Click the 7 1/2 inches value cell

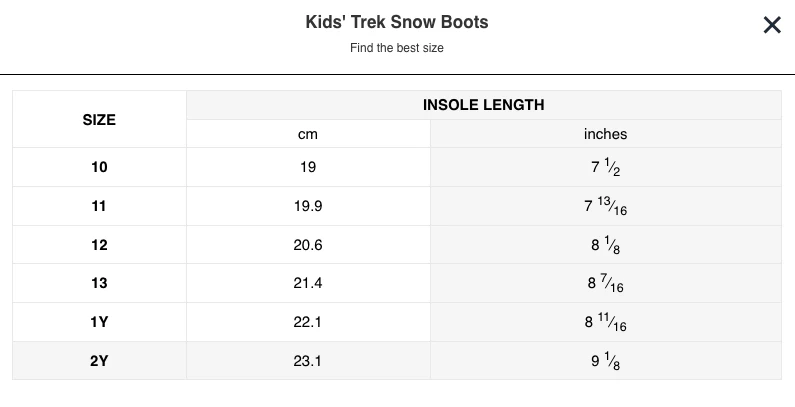[605, 168]
